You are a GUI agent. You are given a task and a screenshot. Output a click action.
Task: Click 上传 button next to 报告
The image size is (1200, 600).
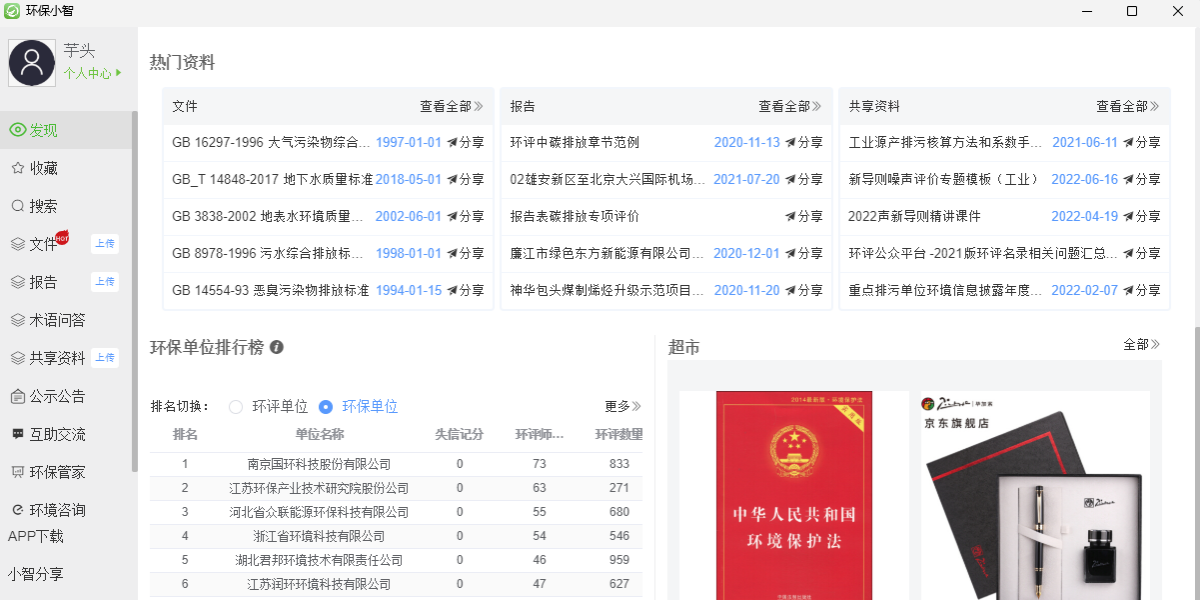pos(105,282)
